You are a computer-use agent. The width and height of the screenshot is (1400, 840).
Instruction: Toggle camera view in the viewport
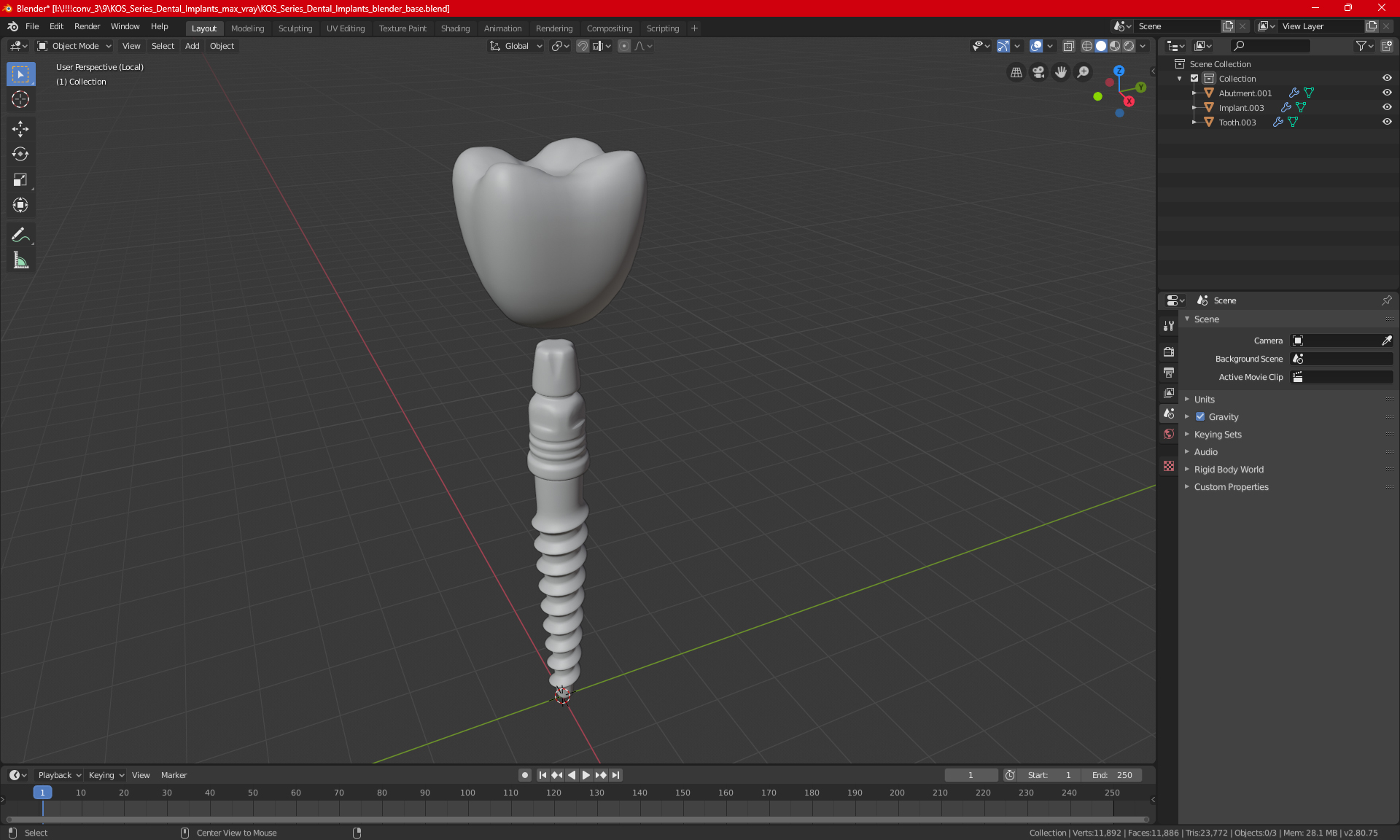click(x=1038, y=72)
